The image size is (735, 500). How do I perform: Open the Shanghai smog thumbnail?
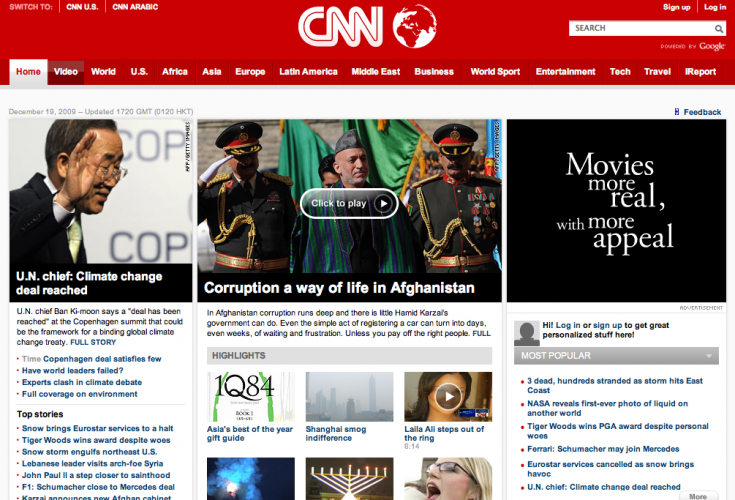pos(342,396)
